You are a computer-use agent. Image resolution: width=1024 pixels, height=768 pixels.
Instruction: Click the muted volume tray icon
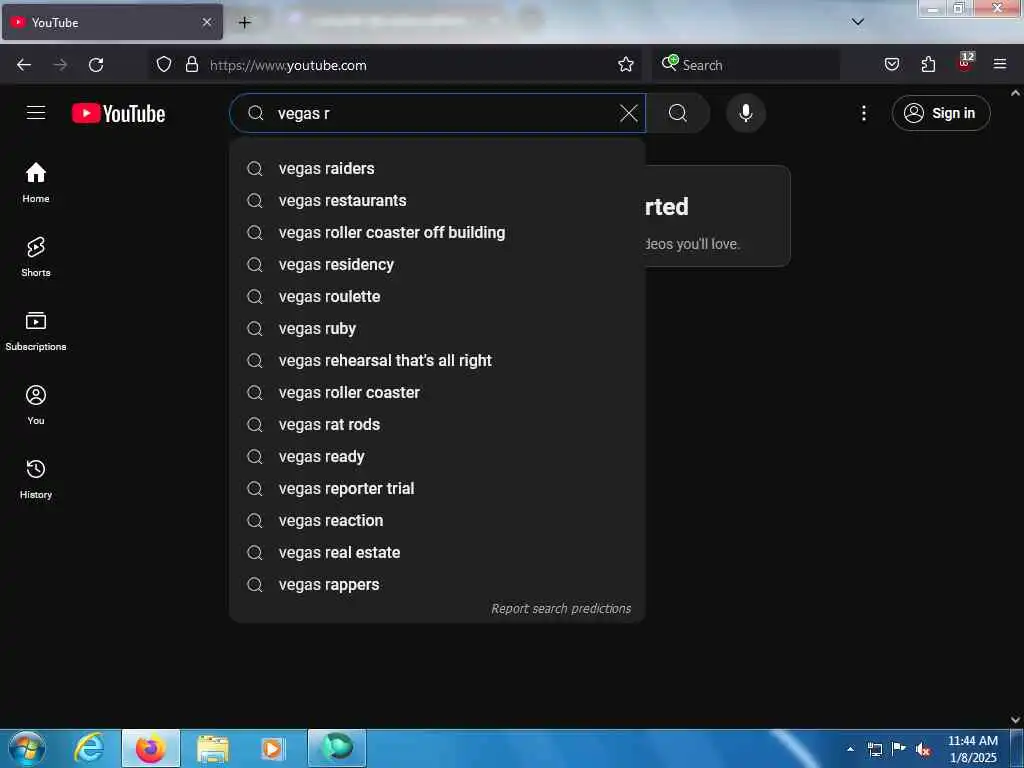point(922,750)
